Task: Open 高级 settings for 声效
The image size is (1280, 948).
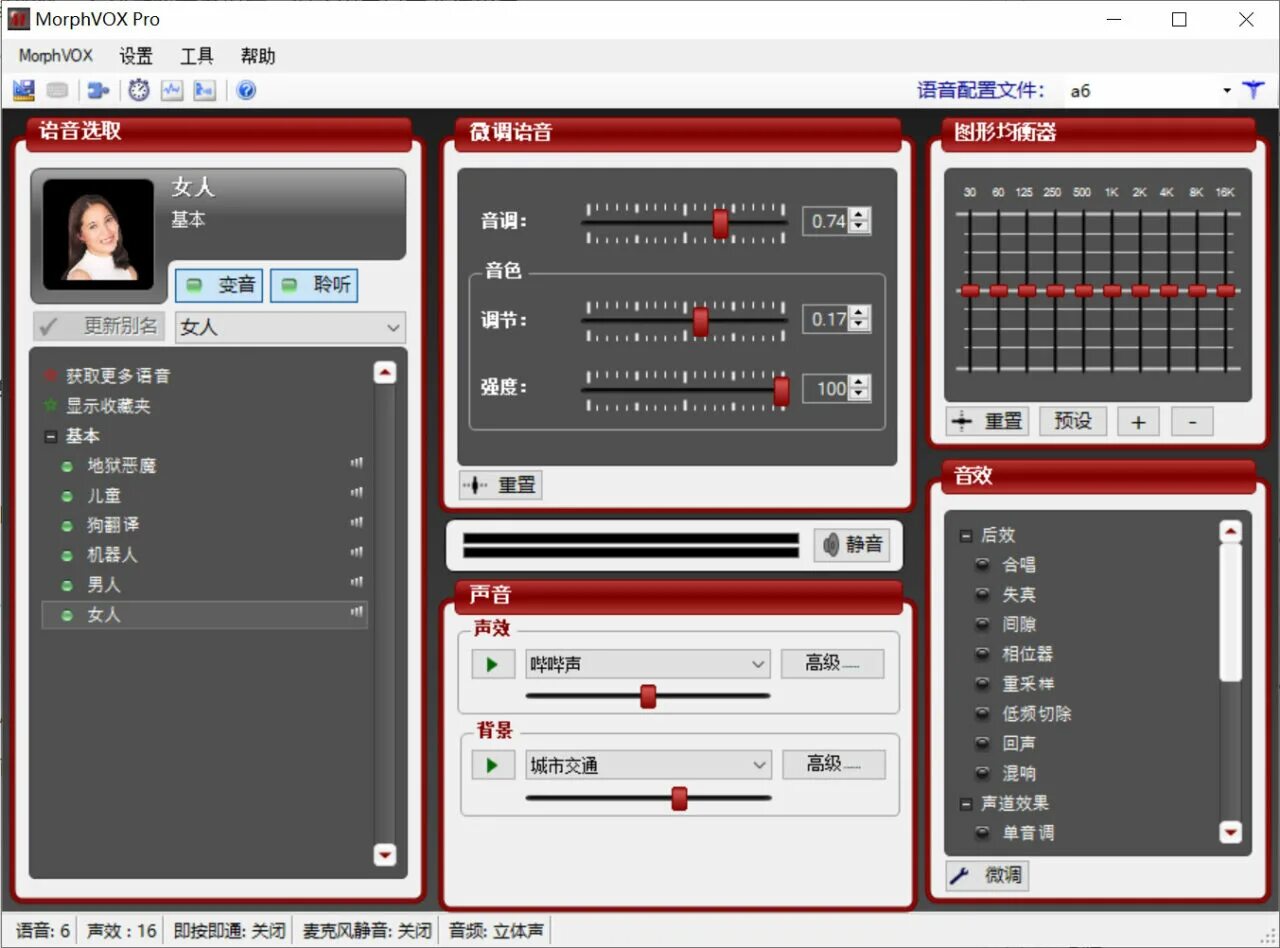Action: tap(833, 663)
